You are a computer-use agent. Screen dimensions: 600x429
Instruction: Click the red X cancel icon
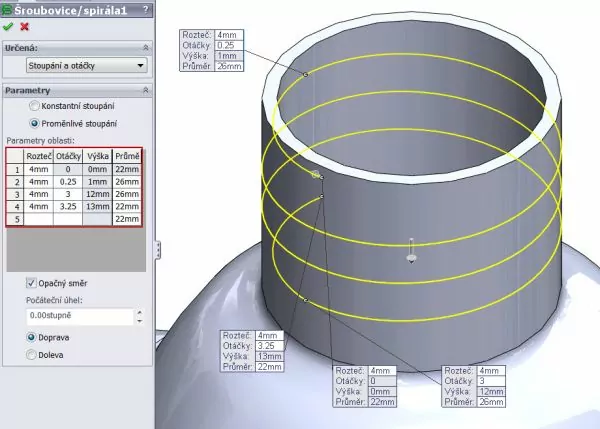24,26
